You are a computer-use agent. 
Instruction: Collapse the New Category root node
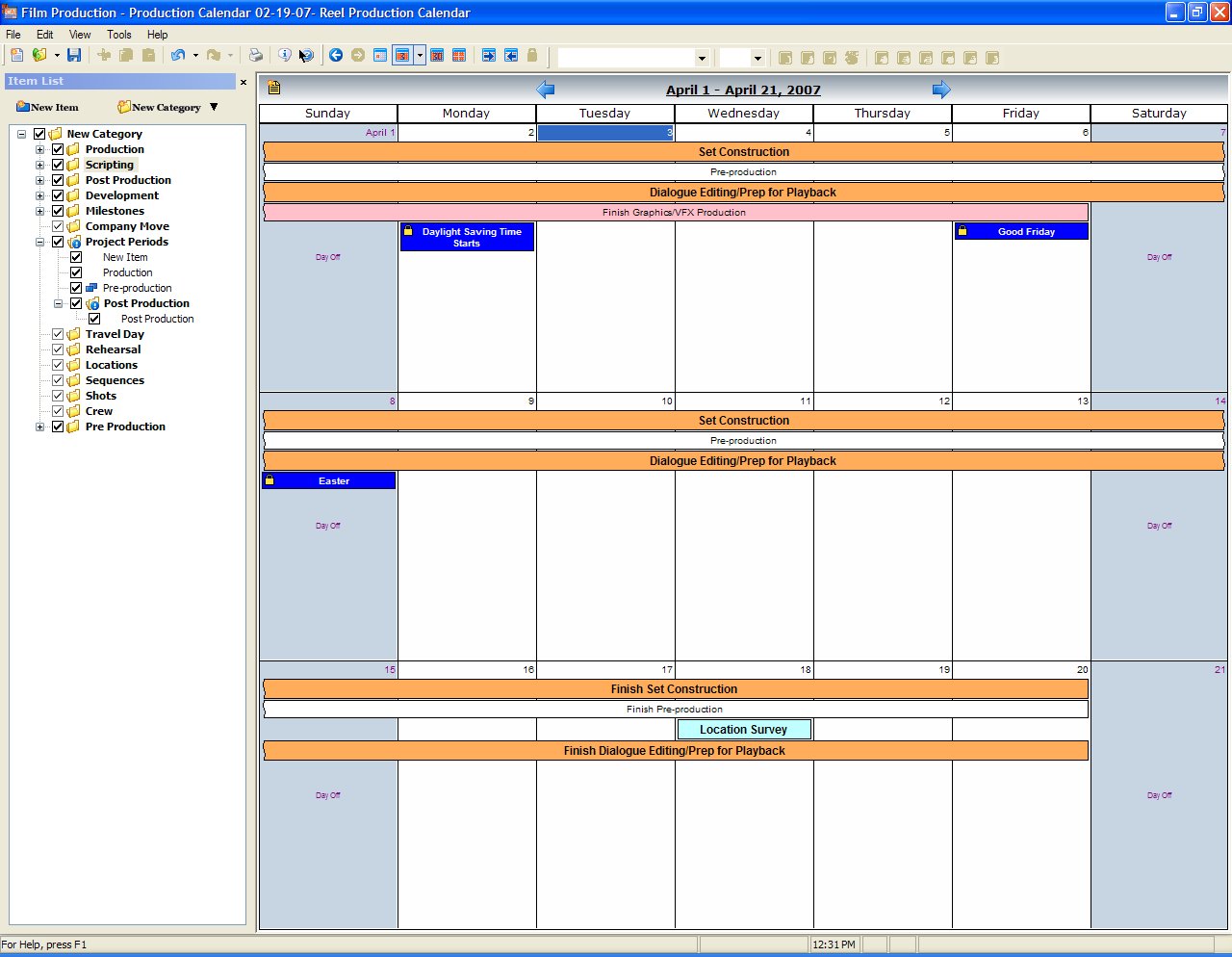point(21,134)
